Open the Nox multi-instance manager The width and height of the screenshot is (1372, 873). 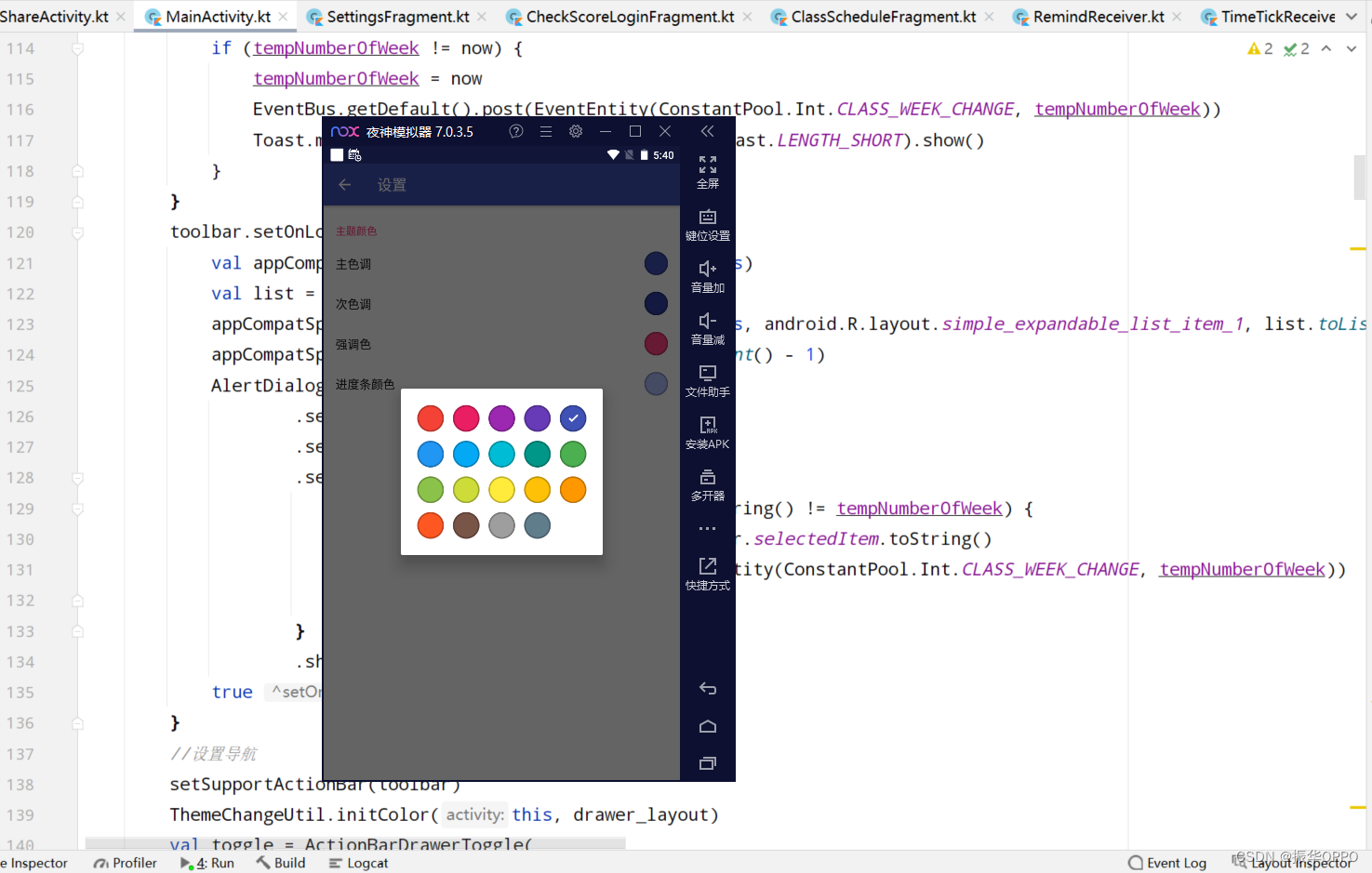point(708,478)
